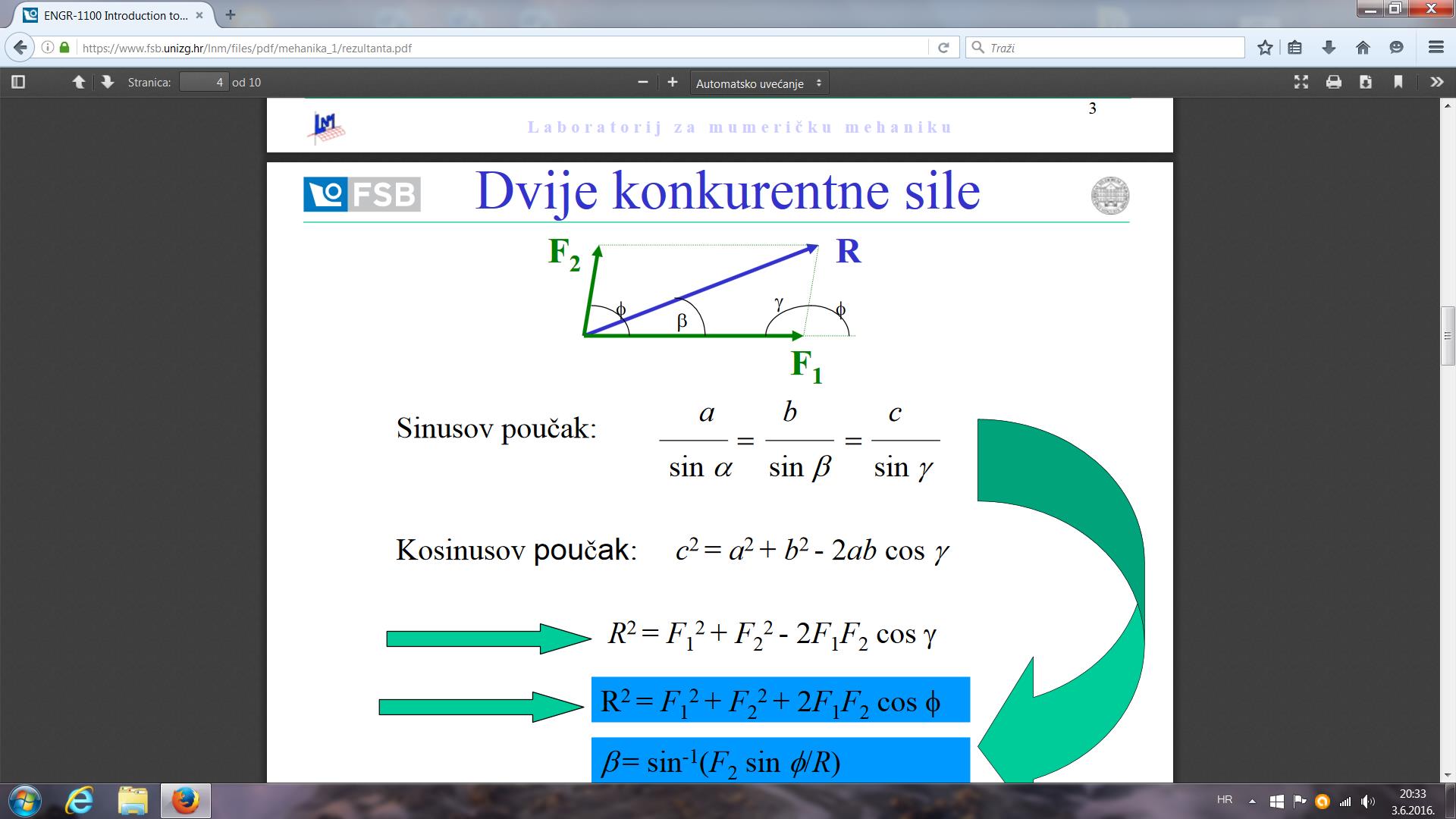Image resolution: width=1456 pixels, height=819 pixels.
Task: Toggle the PDF sidebar panel
Action: [x=19, y=82]
